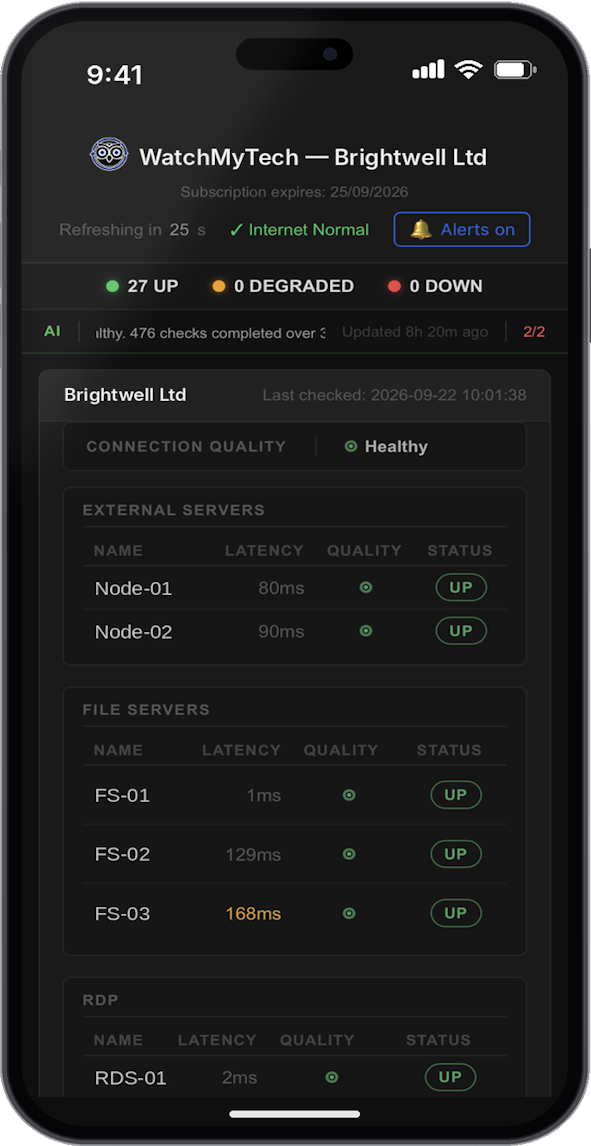Click the UP badge for Node-01
591x1146 pixels.
point(461,588)
